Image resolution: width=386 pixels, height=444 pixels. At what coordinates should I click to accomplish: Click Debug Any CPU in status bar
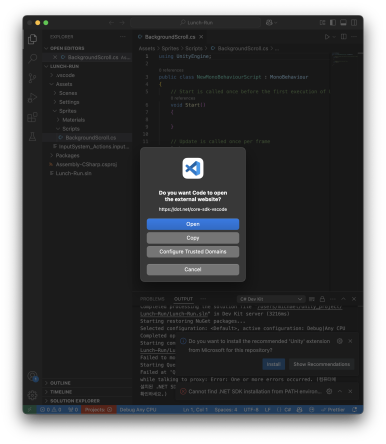pos(138,410)
